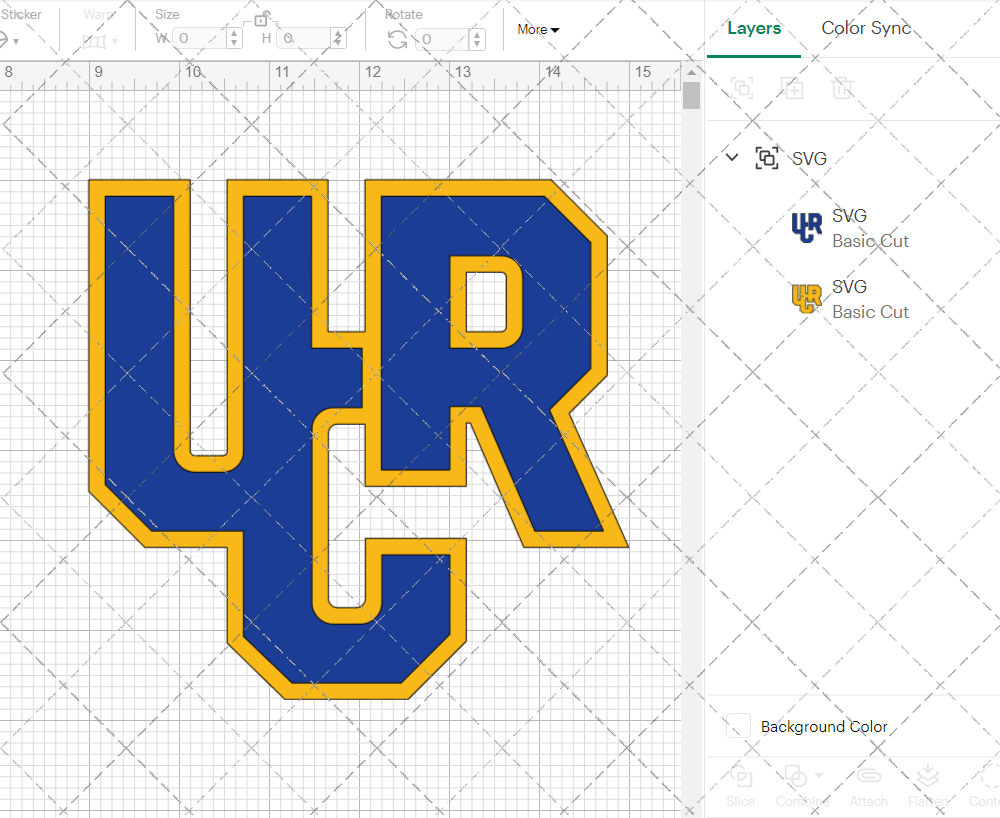
Task: Click the Group layers icon
Action: tap(742, 88)
